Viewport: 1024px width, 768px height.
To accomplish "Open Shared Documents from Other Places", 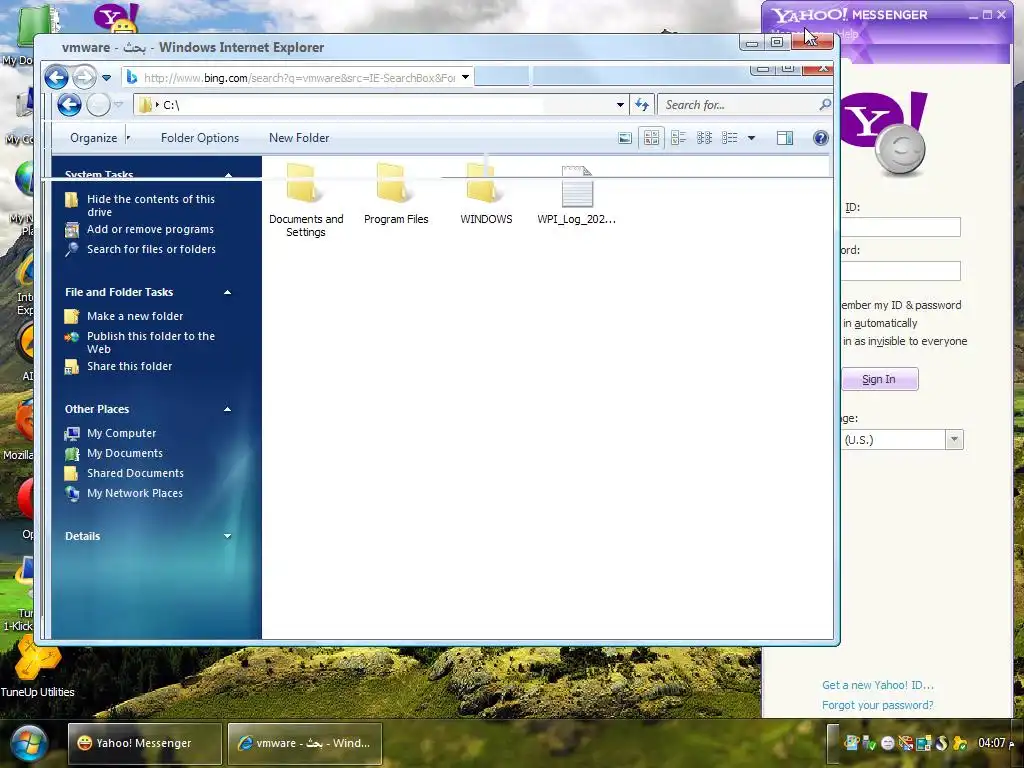I will 135,473.
